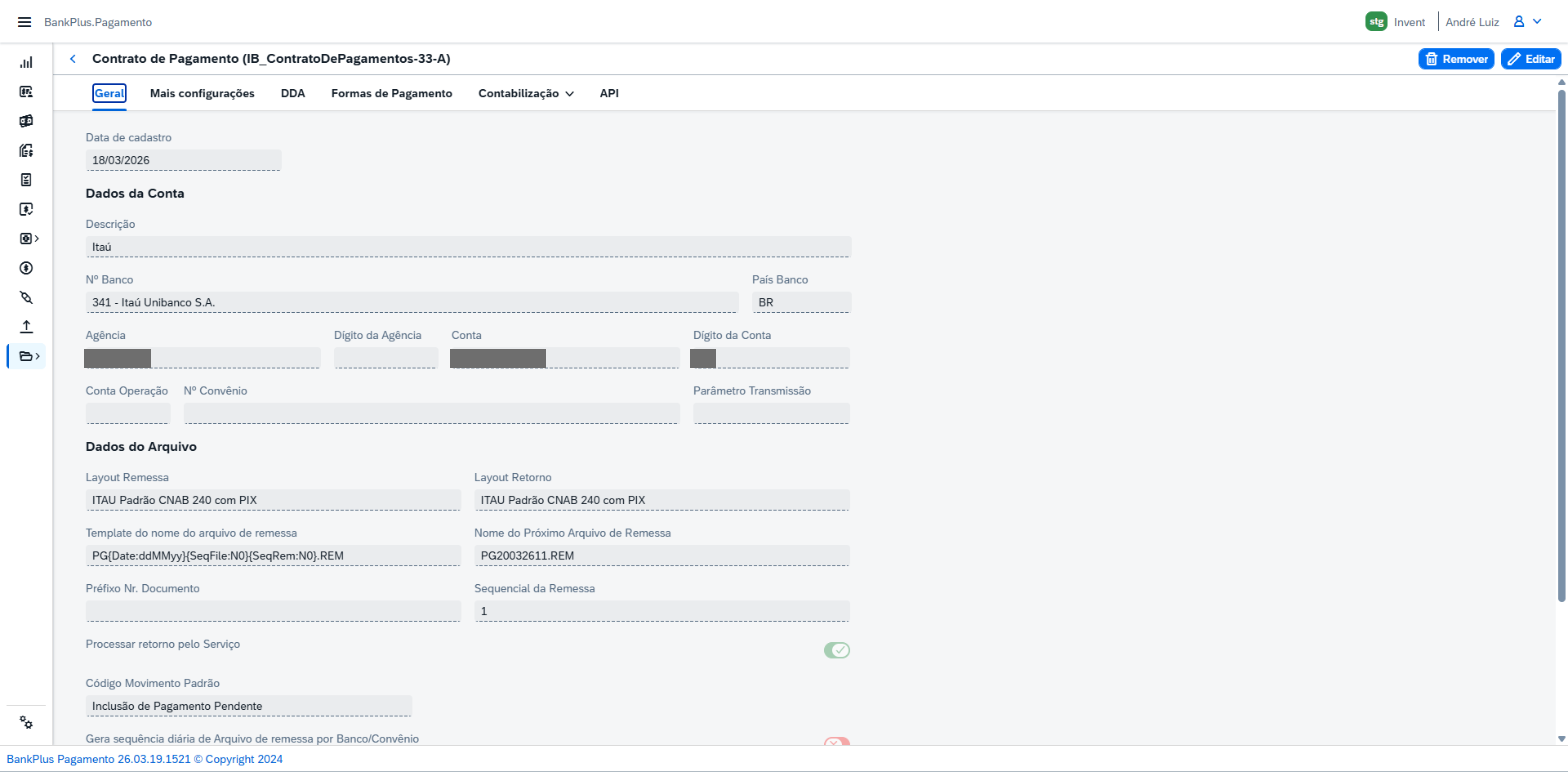Click the green stg environment badge
Screen dimensions: 1568x772
(x=1376, y=22)
